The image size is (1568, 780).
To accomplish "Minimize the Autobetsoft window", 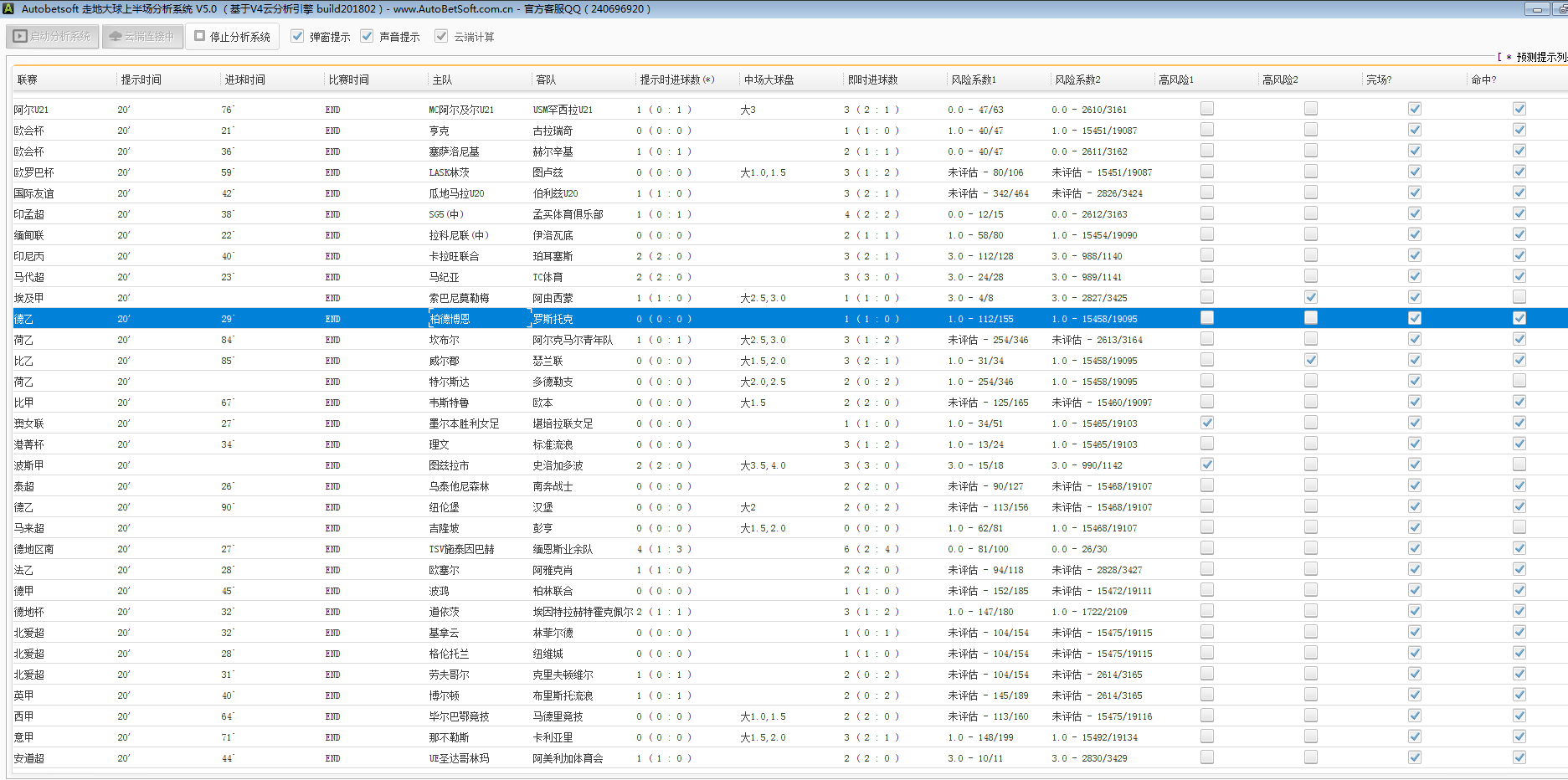I will pos(1536,9).
